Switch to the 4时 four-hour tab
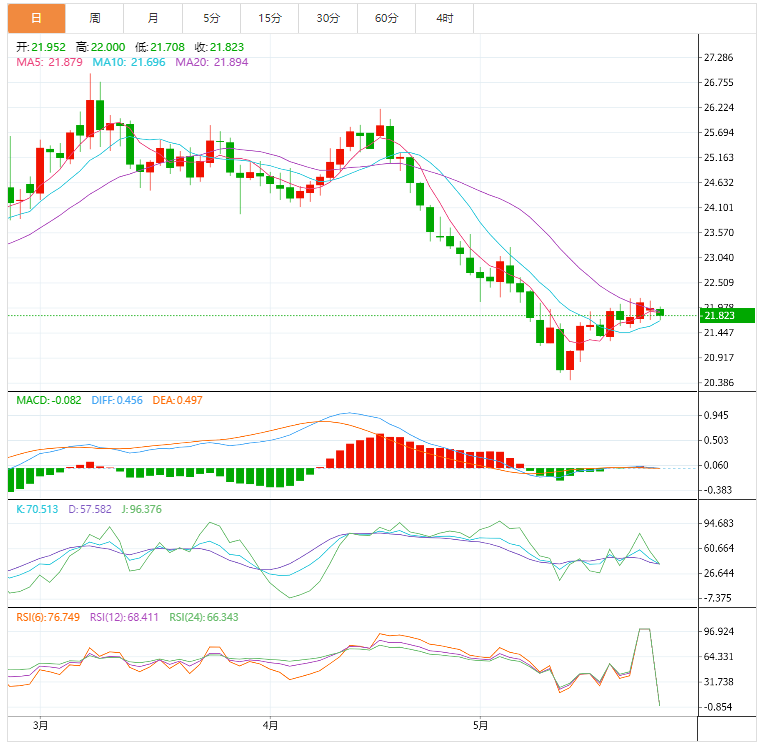Viewport: 764px width, 747px height. coord(444,19)
